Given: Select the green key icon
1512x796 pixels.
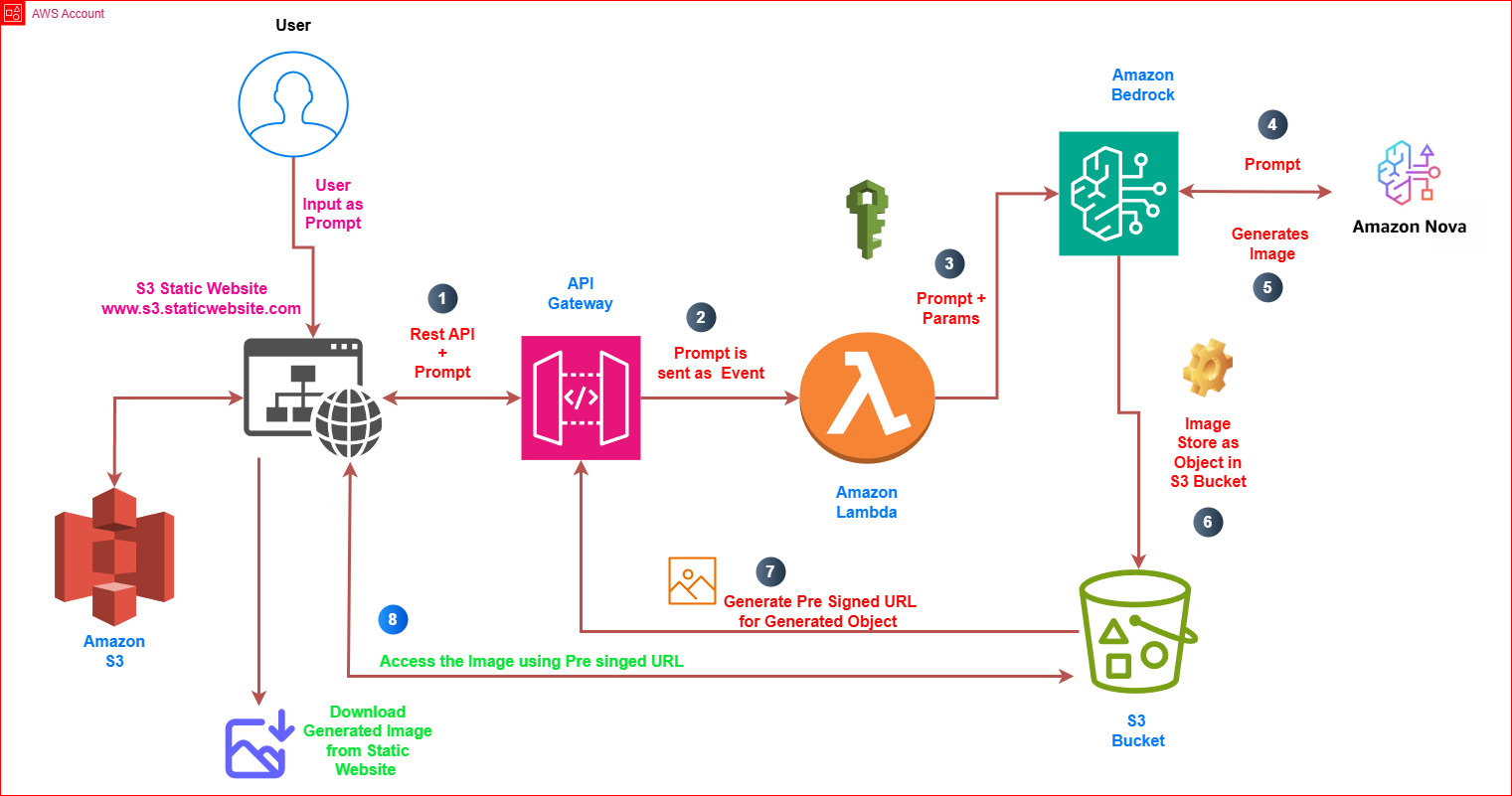Looking at the screenshot, I should [866, 220].
